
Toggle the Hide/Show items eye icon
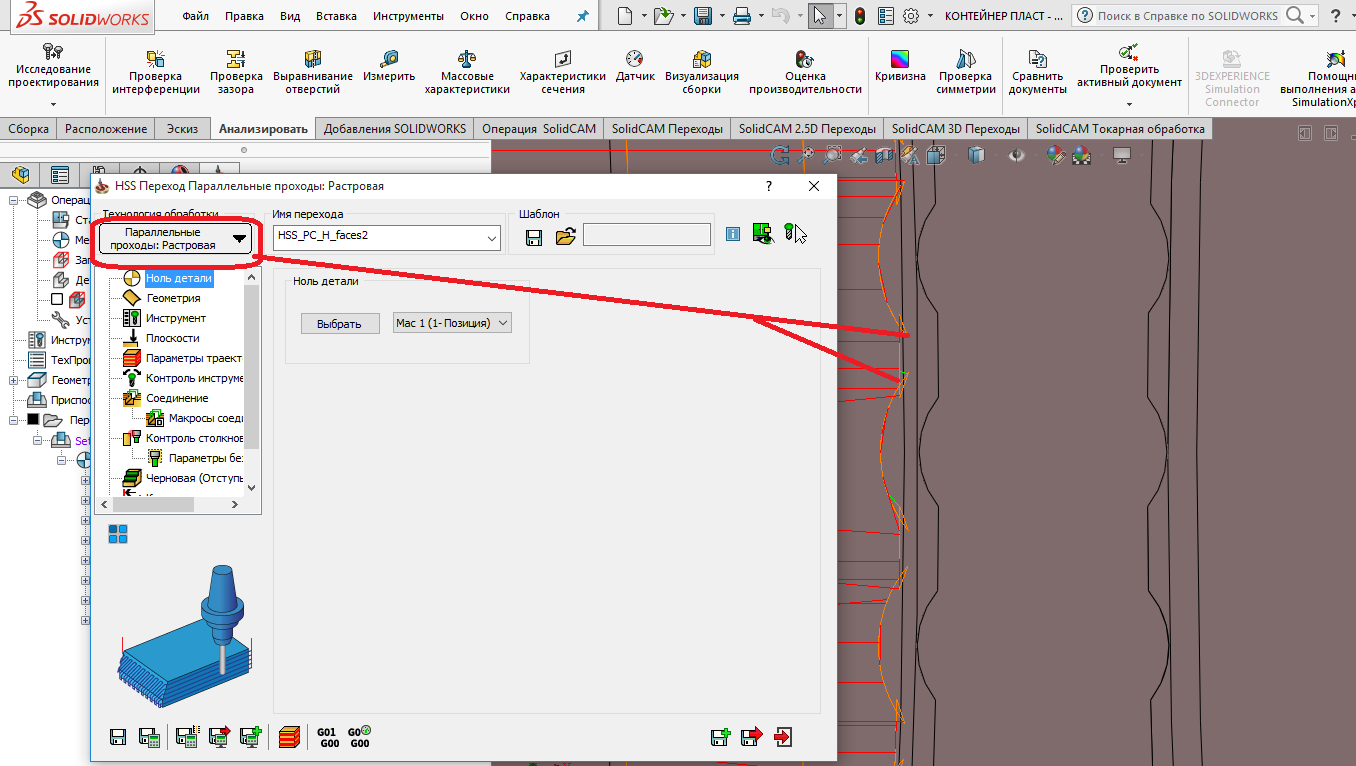(1017, 155)
